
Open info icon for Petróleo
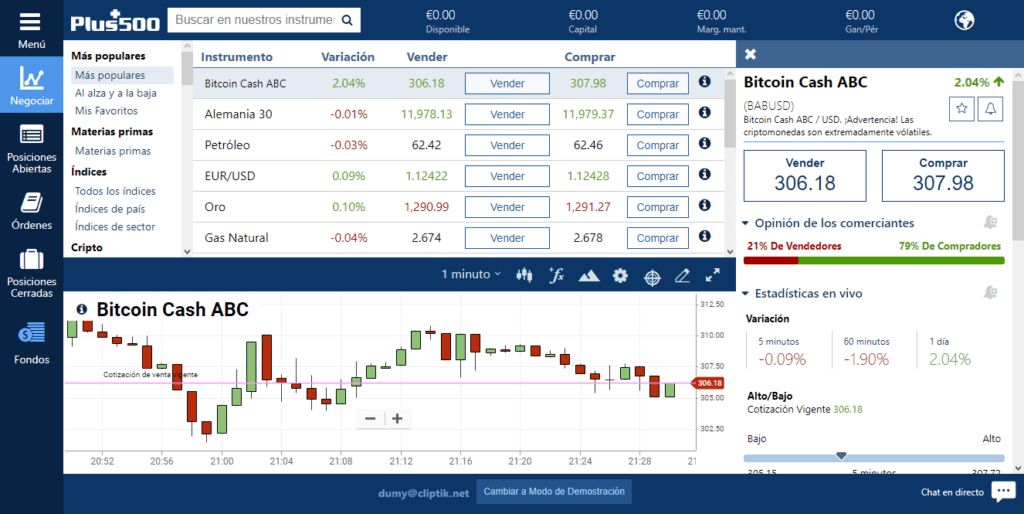pyautogui.click(x=704, y=143)
